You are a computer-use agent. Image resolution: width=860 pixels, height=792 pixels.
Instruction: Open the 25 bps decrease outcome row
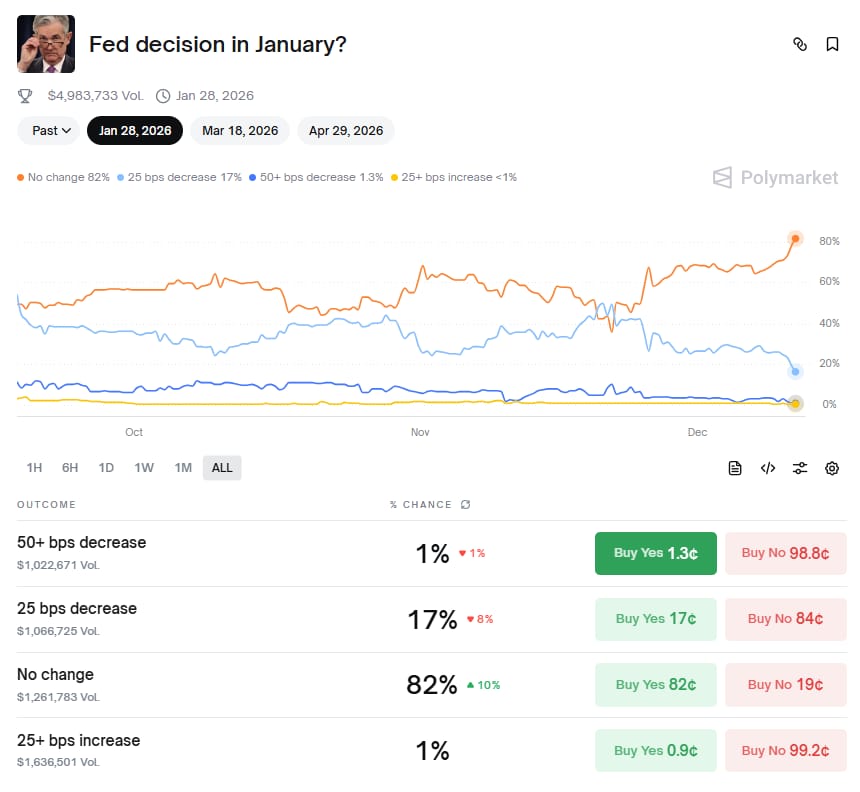(77, 609)
